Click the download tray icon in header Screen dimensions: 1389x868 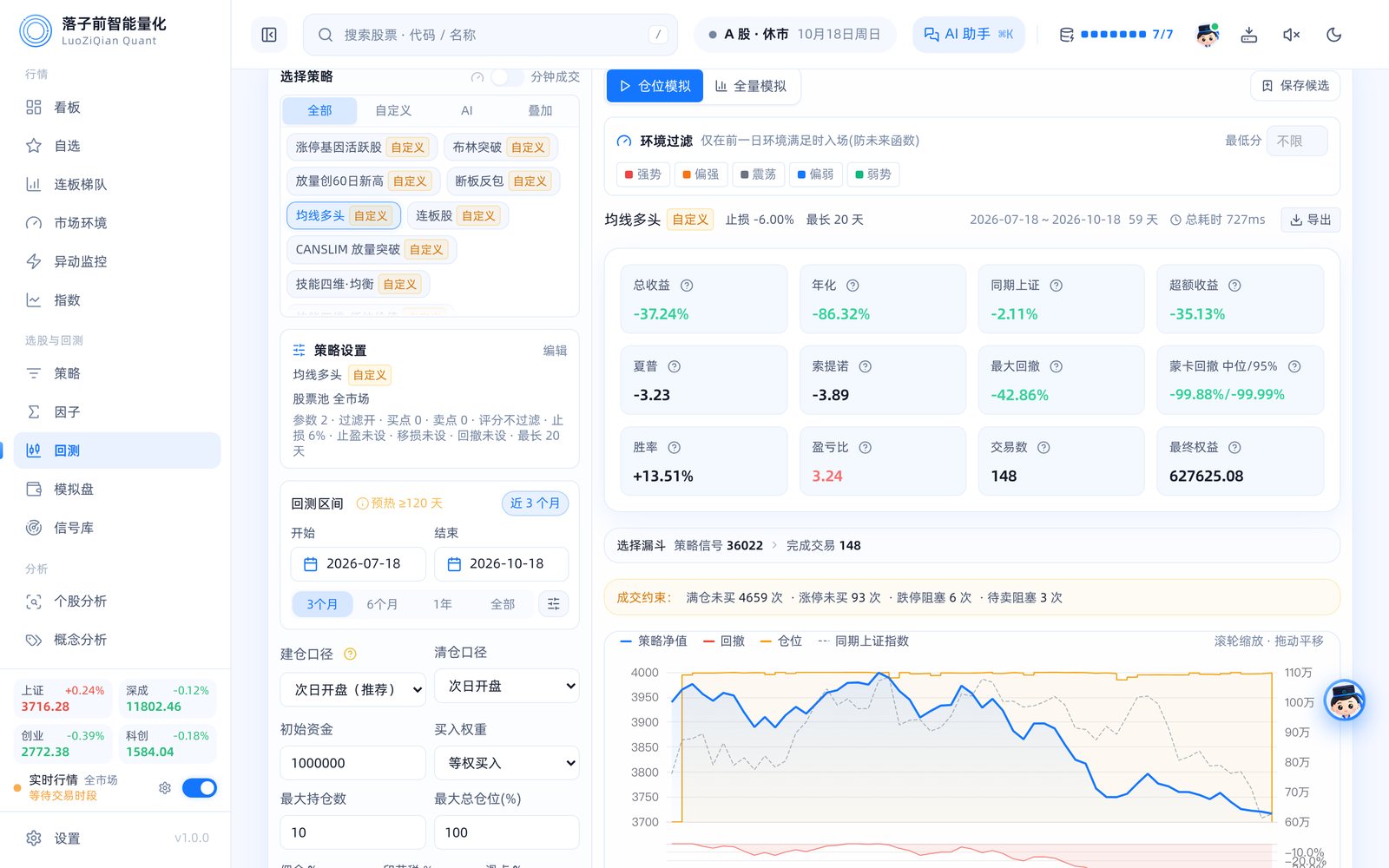[1248, 35]
